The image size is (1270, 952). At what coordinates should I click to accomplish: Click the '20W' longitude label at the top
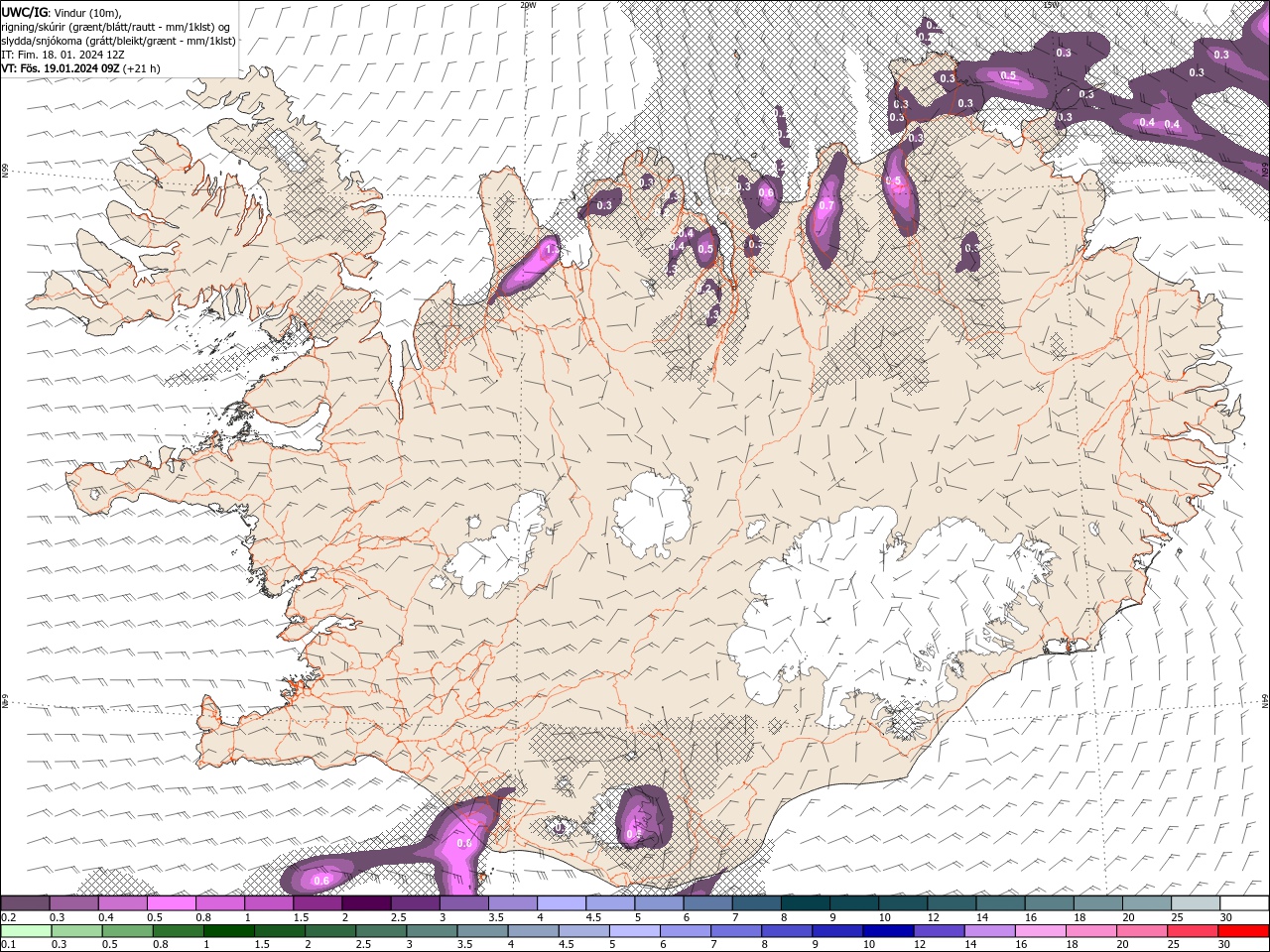pyautogui.click(x=528, y=4)
